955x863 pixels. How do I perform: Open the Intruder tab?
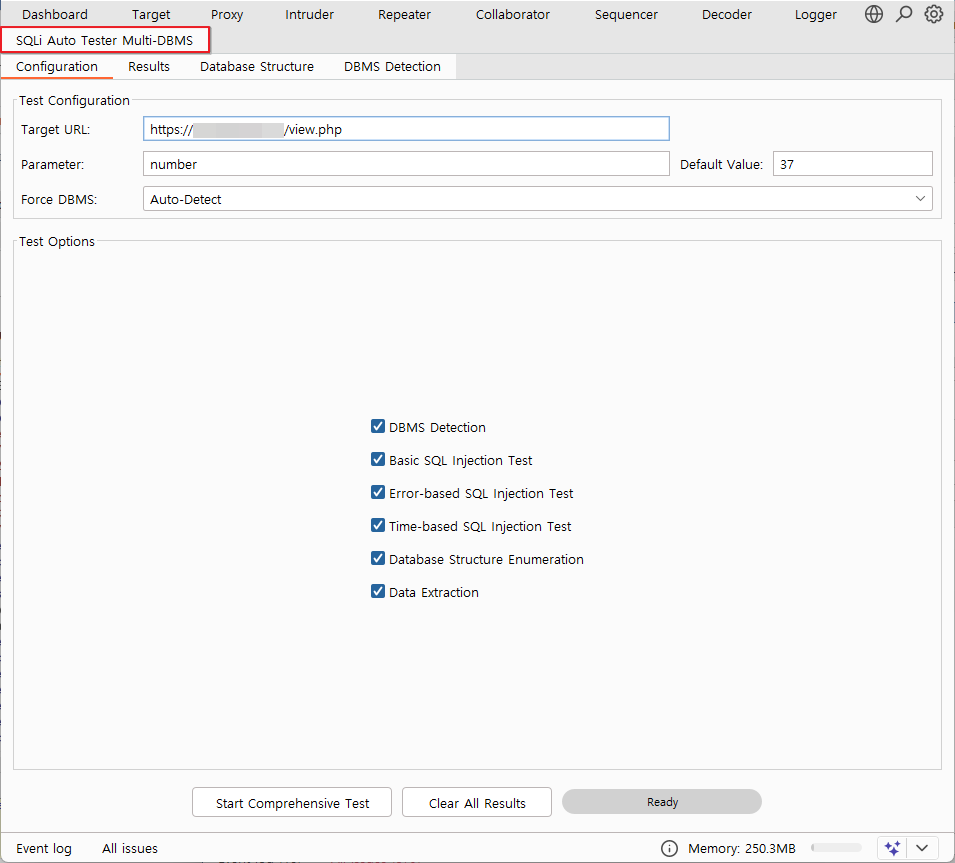pos(309,15)
